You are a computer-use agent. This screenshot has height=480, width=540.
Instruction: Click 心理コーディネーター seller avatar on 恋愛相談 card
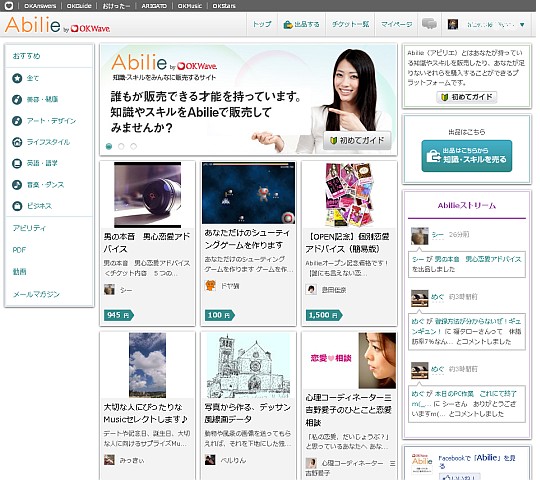click(x=311, y=463)
